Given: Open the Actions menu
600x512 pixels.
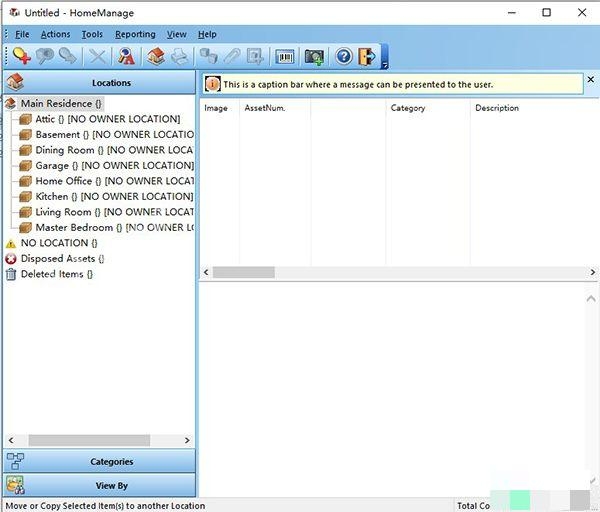Looking at the screenshot, I should coord(55,34).
